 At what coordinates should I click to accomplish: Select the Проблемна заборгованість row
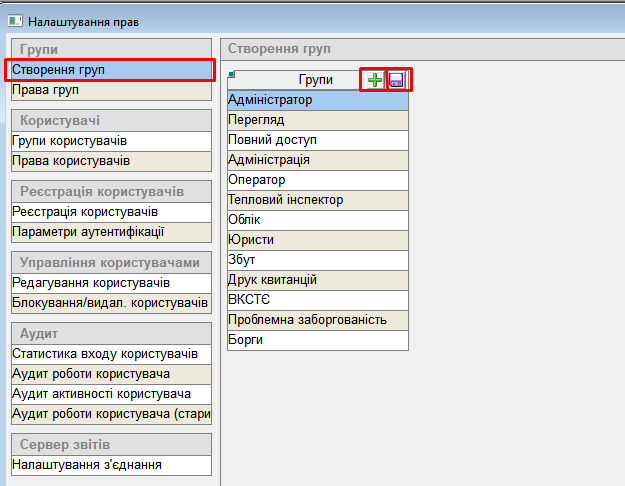point(318,320)
